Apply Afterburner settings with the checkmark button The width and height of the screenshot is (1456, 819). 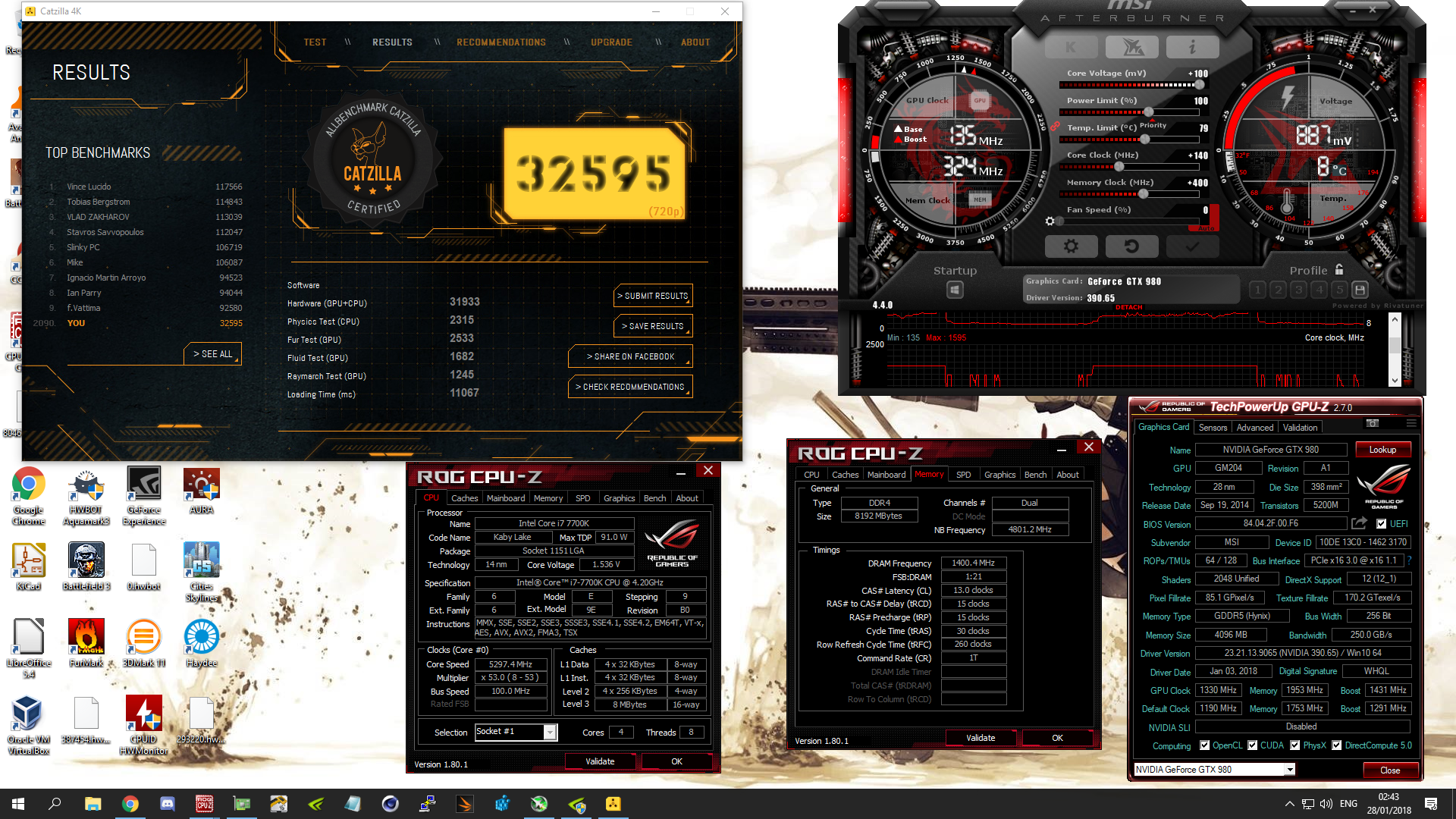tap(1192, 246)
